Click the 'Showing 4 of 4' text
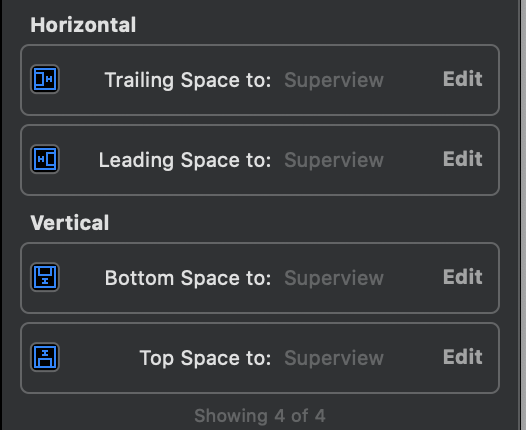The width and height of the screenshot is (526, 430). [260, 416]
